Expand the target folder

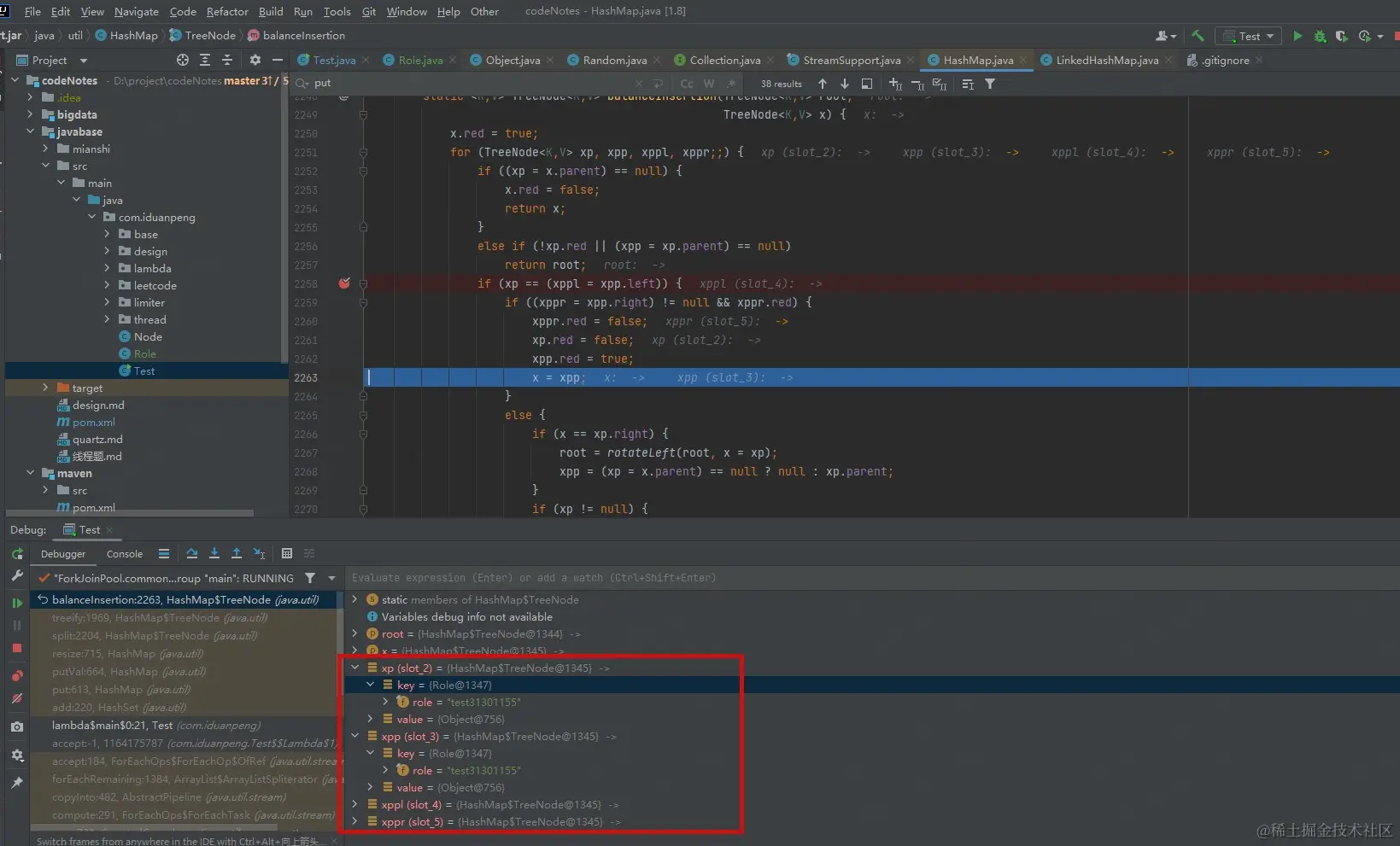(x=46, y=388)
